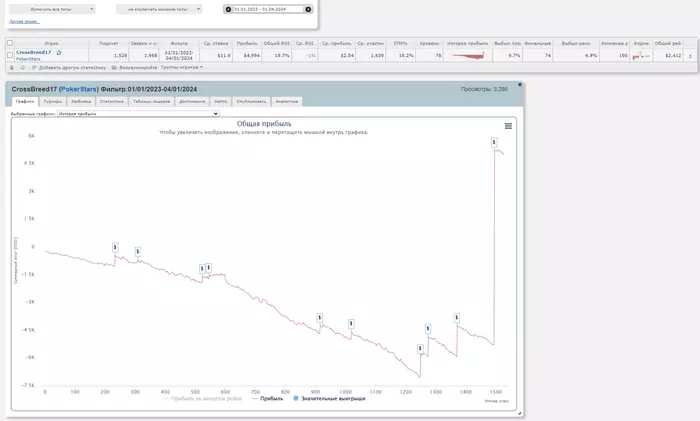This screenshot has width=700, height=421.
Task: Sort by the Уровень column header
Action: tap(429, 43)
